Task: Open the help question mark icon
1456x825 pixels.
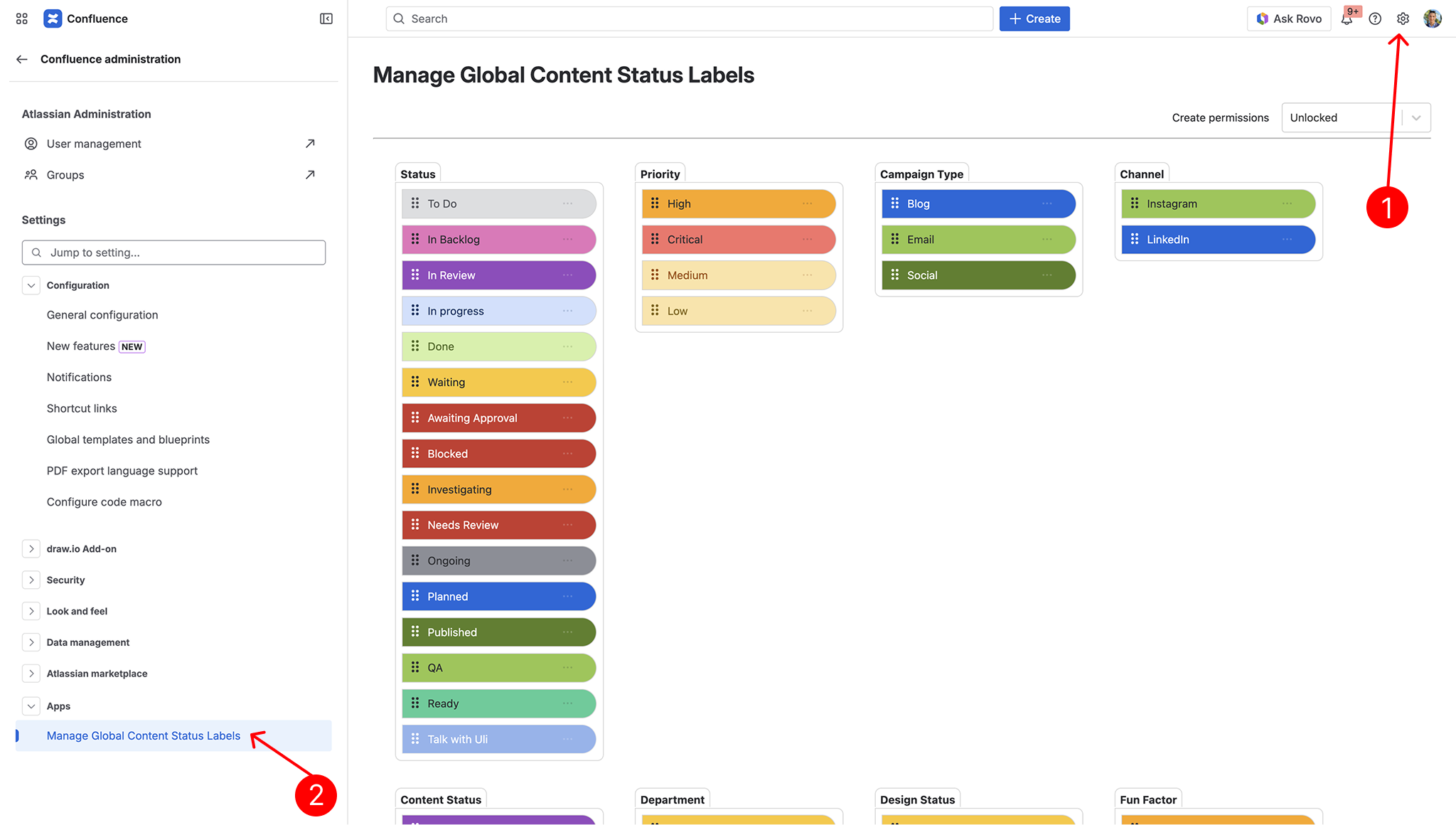Action: coord(1375,19)
